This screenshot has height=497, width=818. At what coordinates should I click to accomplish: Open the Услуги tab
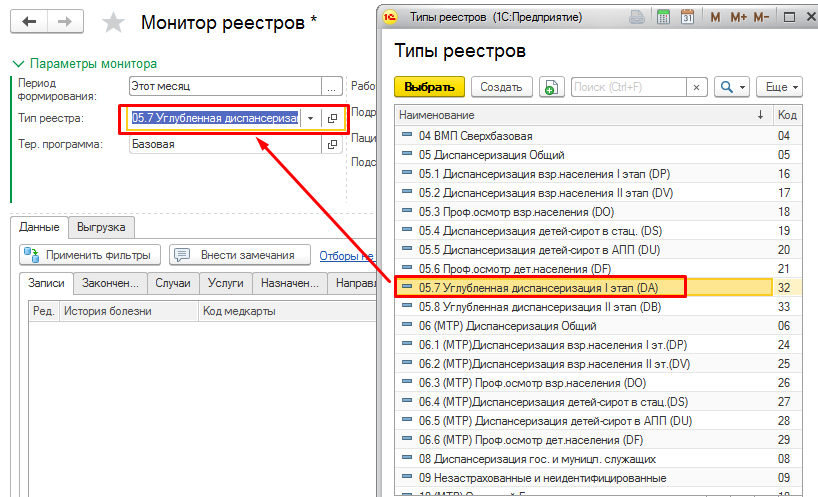225,283
